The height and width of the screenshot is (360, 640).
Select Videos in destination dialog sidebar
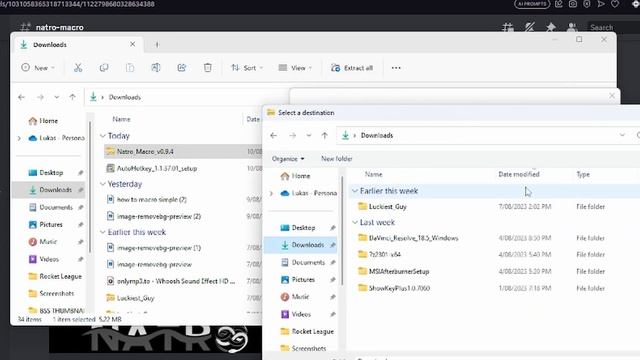(301, 314)
